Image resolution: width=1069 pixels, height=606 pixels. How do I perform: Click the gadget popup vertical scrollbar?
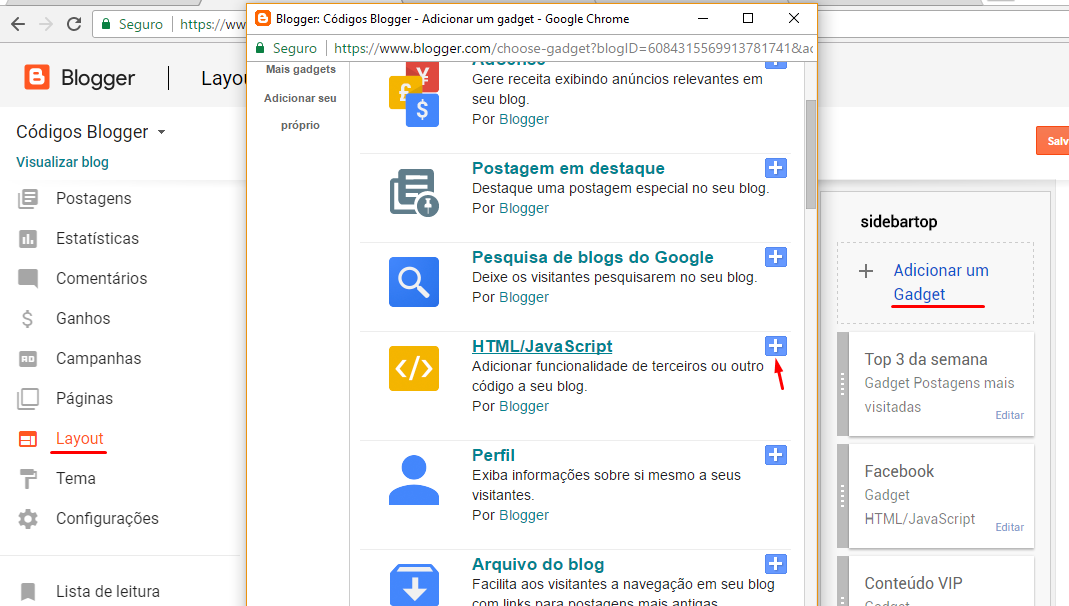coord(811,155)
